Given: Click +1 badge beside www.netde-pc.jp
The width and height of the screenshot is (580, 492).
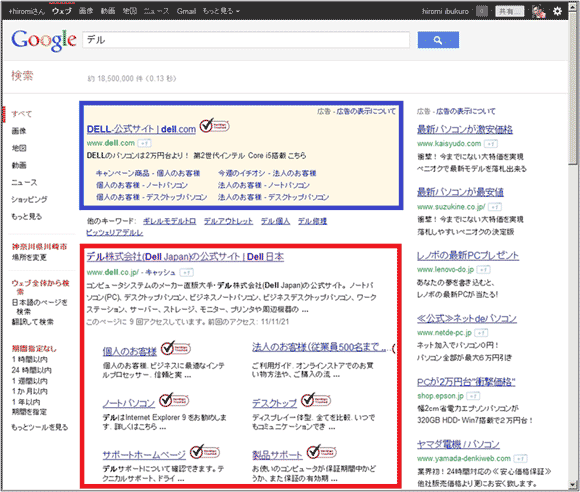Looking at the screenshot, I should 481,333.
